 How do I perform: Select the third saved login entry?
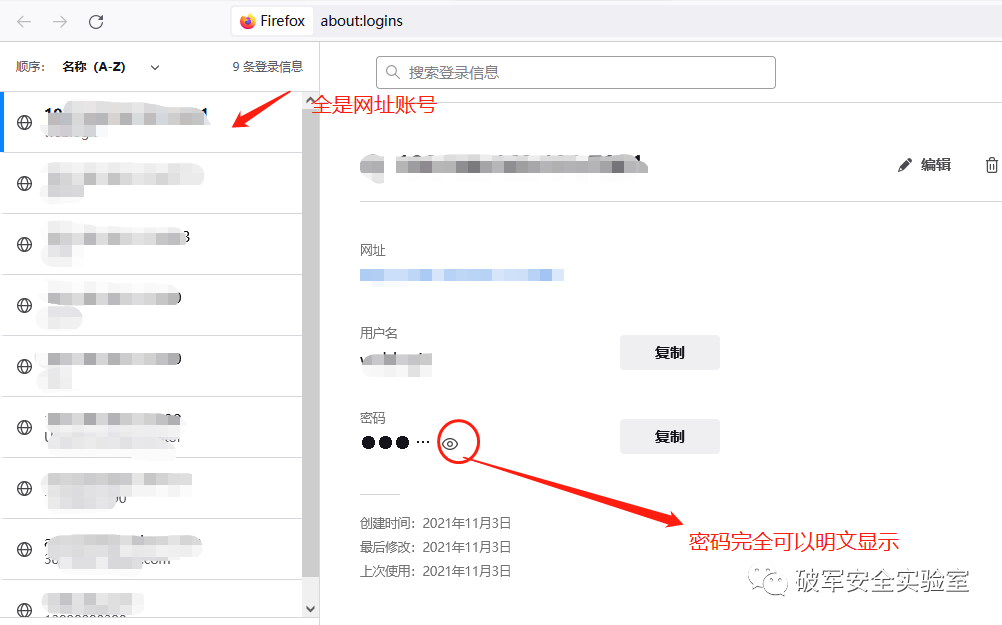click(151, 244)
